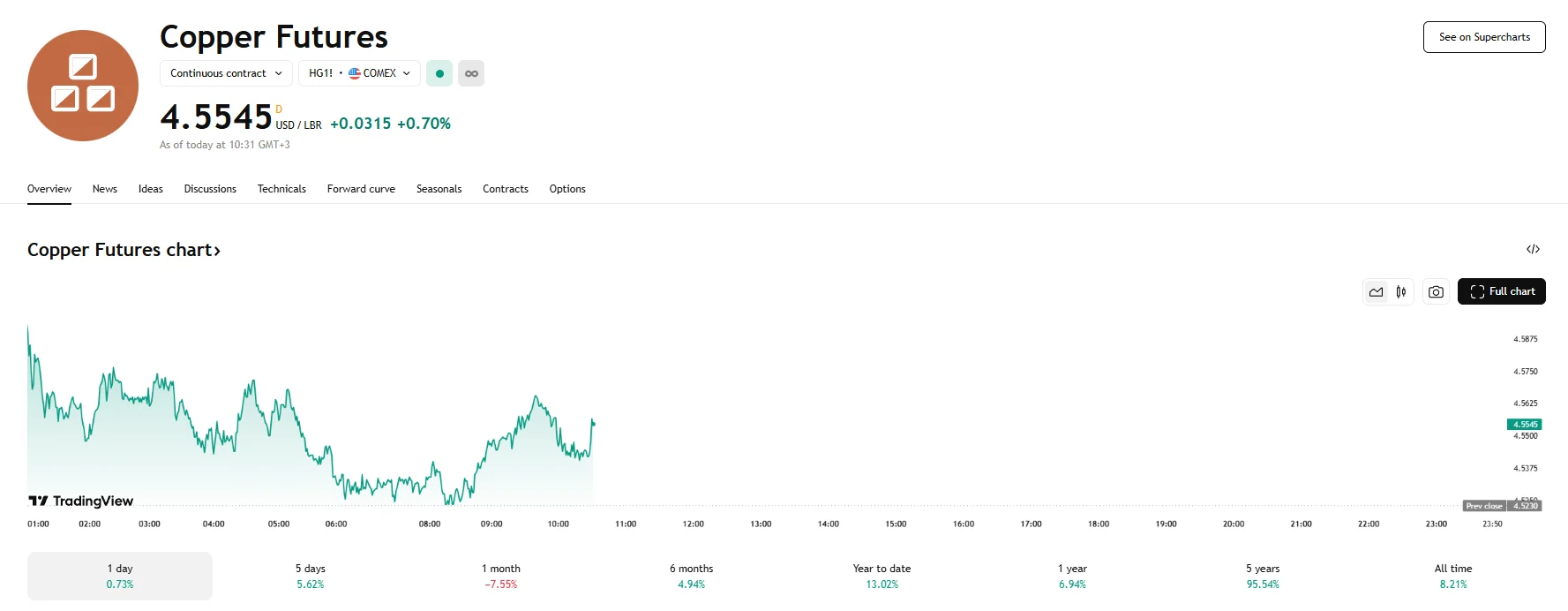
Task: Click the Full chart button
Action: pyautogui.click(x=1501, y=291)
